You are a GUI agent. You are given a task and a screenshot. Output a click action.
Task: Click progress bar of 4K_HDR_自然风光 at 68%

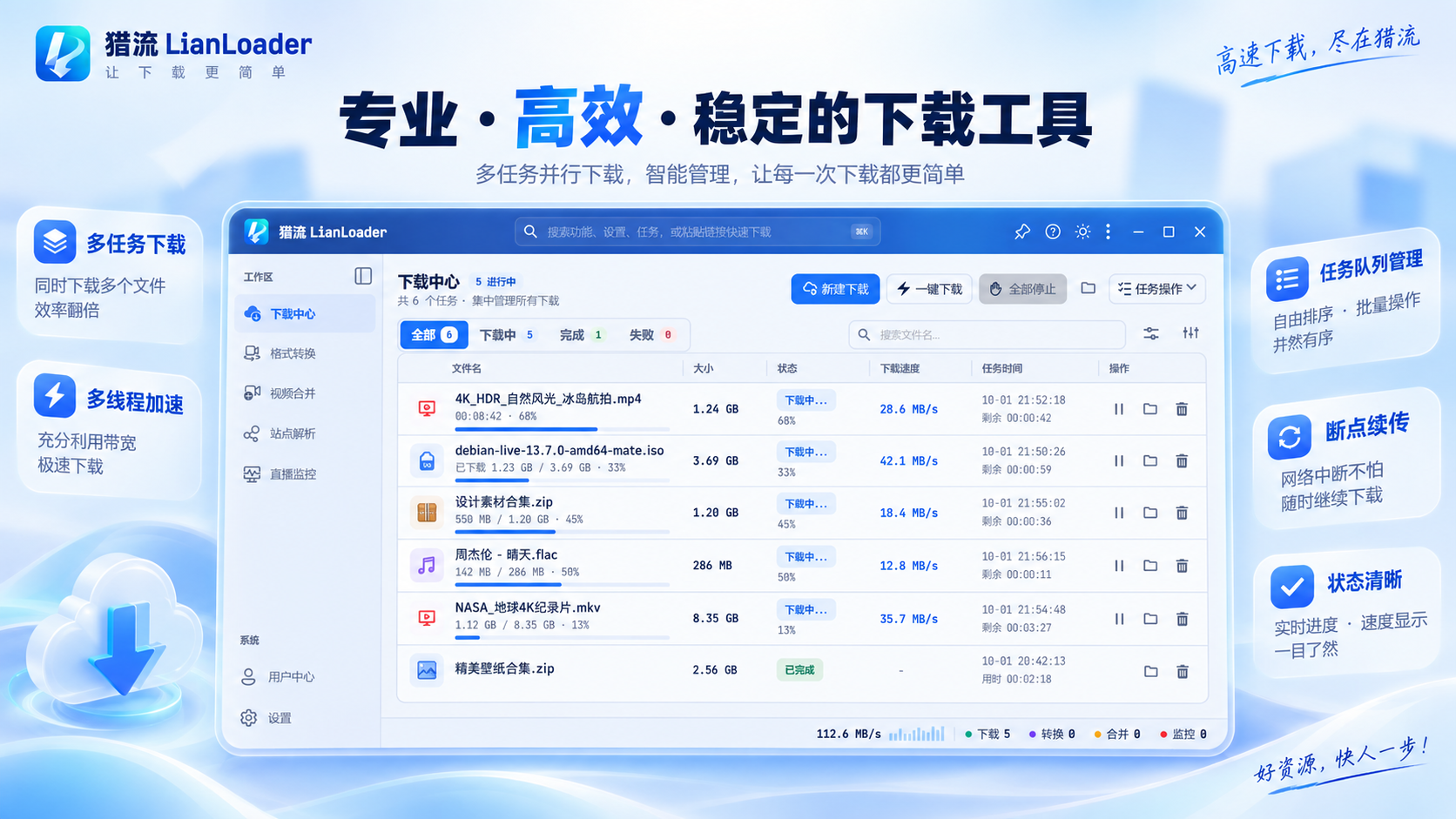tap(563, 429)
